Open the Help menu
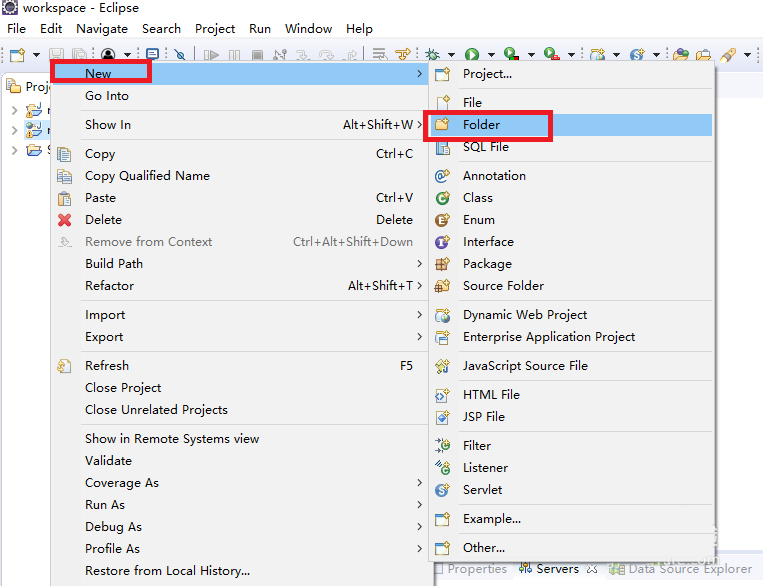763x586 pixels. coord(359,29)
